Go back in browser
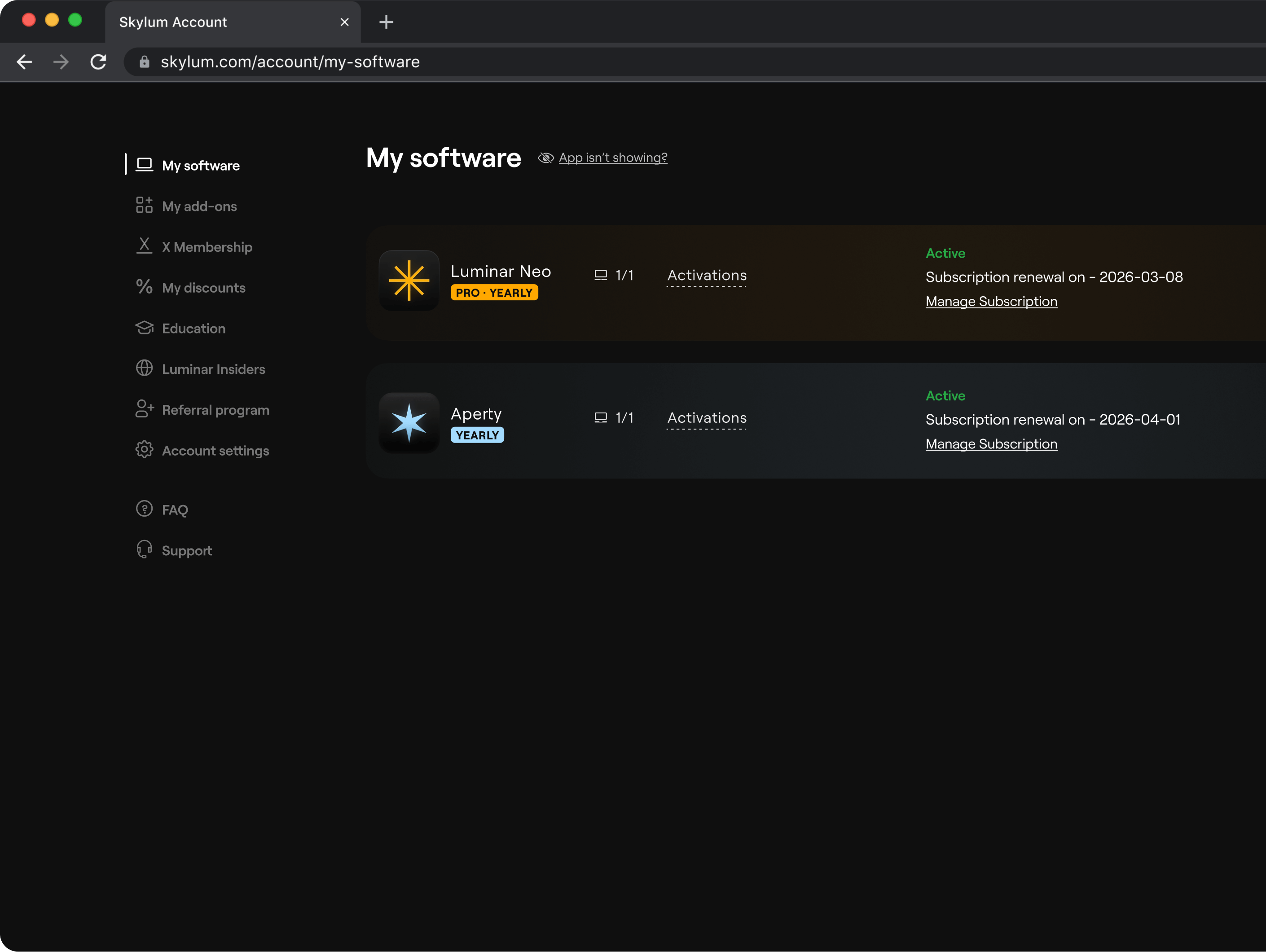The image size is (1266, 952). [25, 62]
